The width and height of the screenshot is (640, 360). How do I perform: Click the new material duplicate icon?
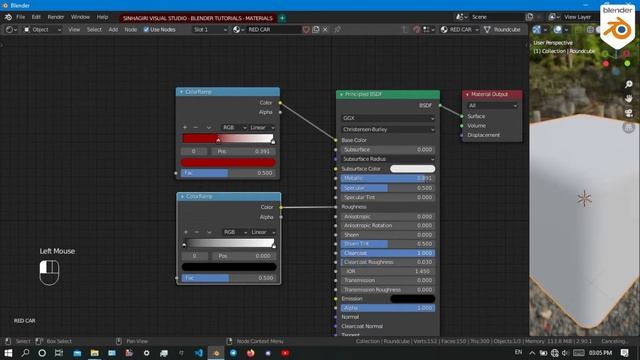click(316, 29)
